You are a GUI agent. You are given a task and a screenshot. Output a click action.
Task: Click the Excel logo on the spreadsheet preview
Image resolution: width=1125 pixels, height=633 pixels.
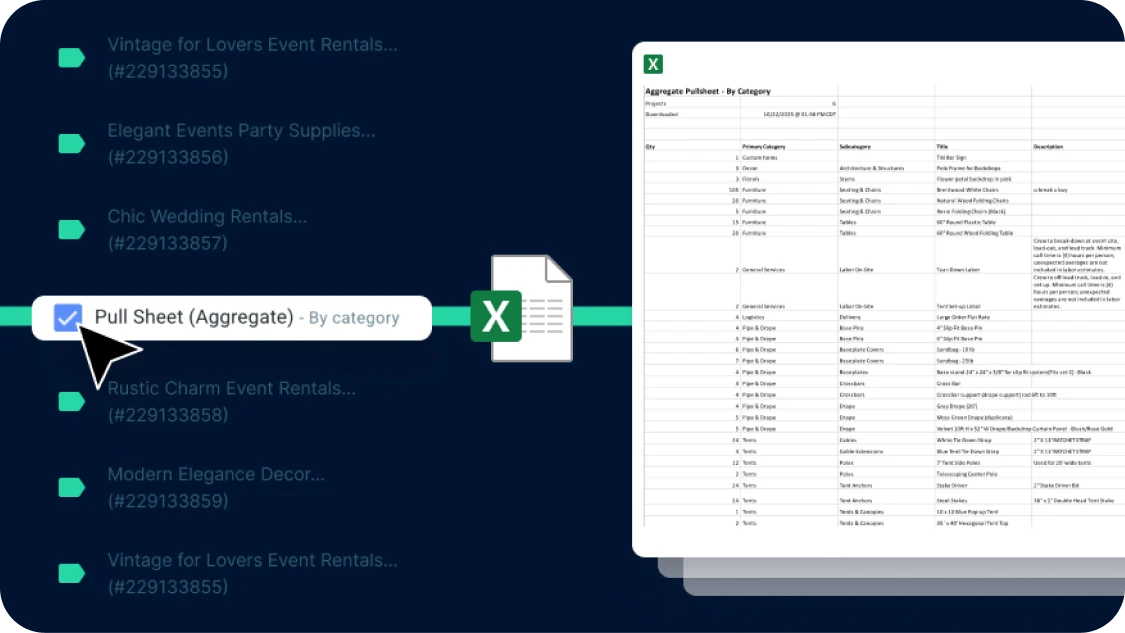(x=653, y=63)
